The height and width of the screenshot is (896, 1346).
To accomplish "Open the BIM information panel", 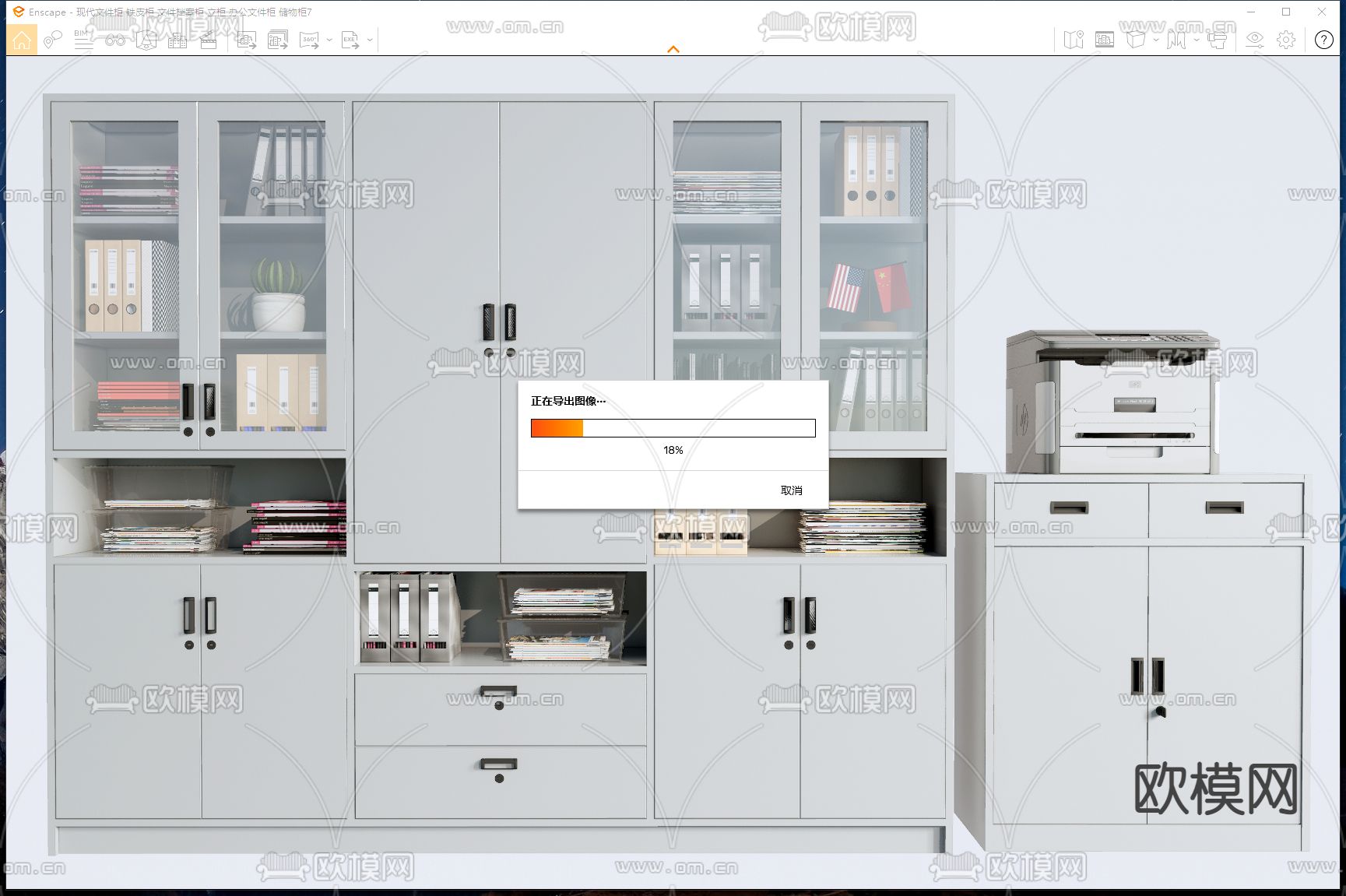I will 83,40.
